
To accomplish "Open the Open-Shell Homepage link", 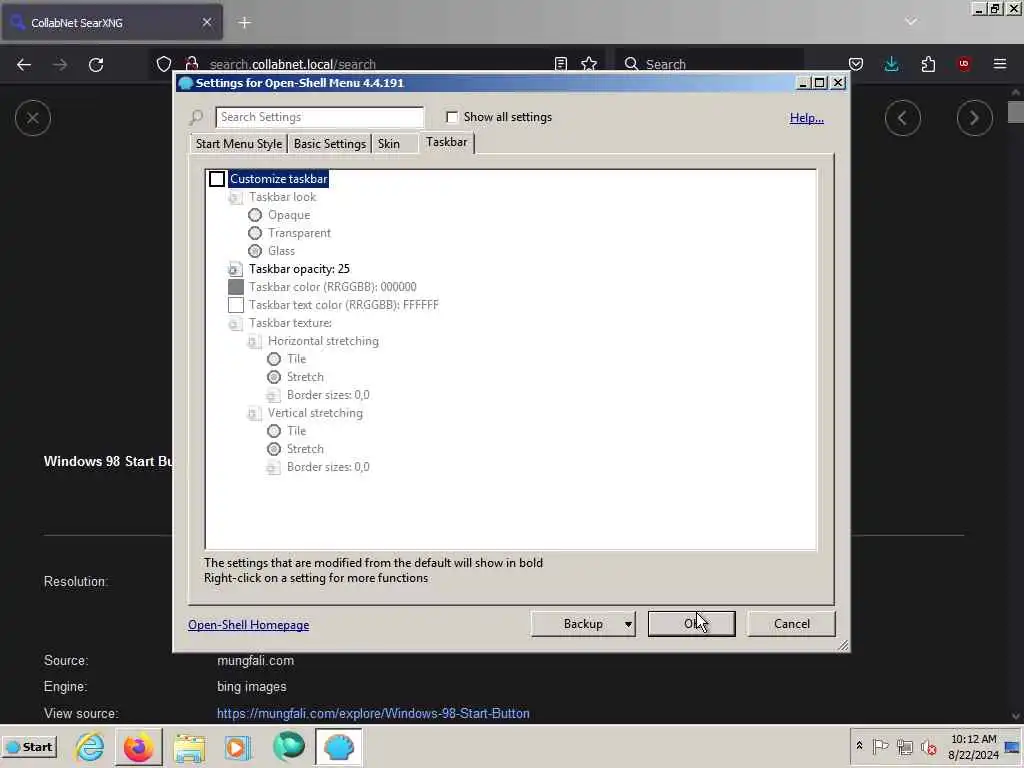I will 249,625.
